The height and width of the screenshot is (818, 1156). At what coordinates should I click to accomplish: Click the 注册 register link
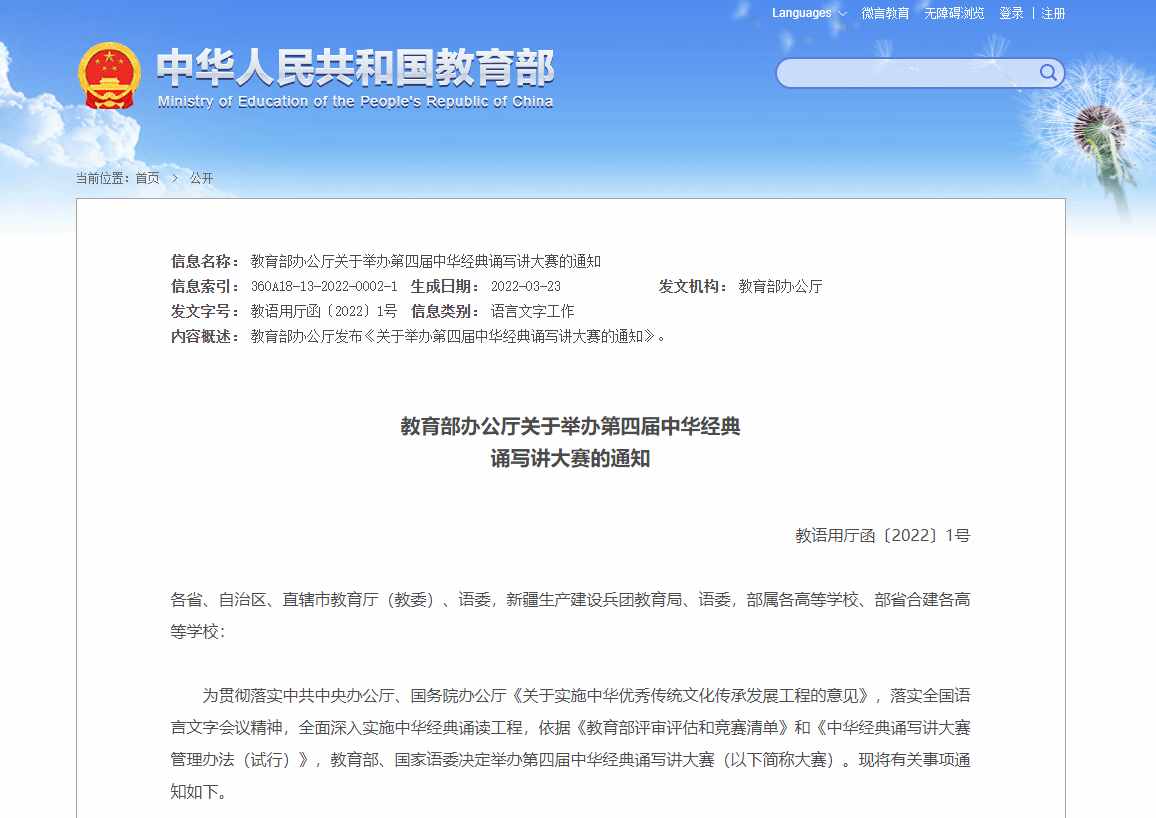[1053, 13]
